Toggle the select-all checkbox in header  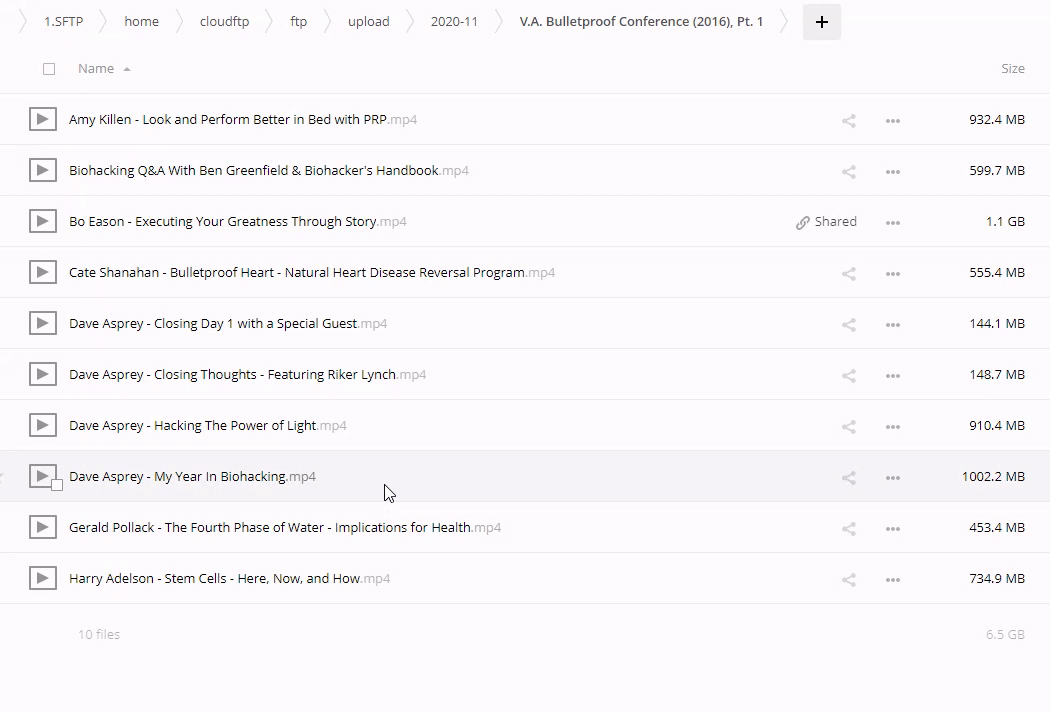coord(49,69)
